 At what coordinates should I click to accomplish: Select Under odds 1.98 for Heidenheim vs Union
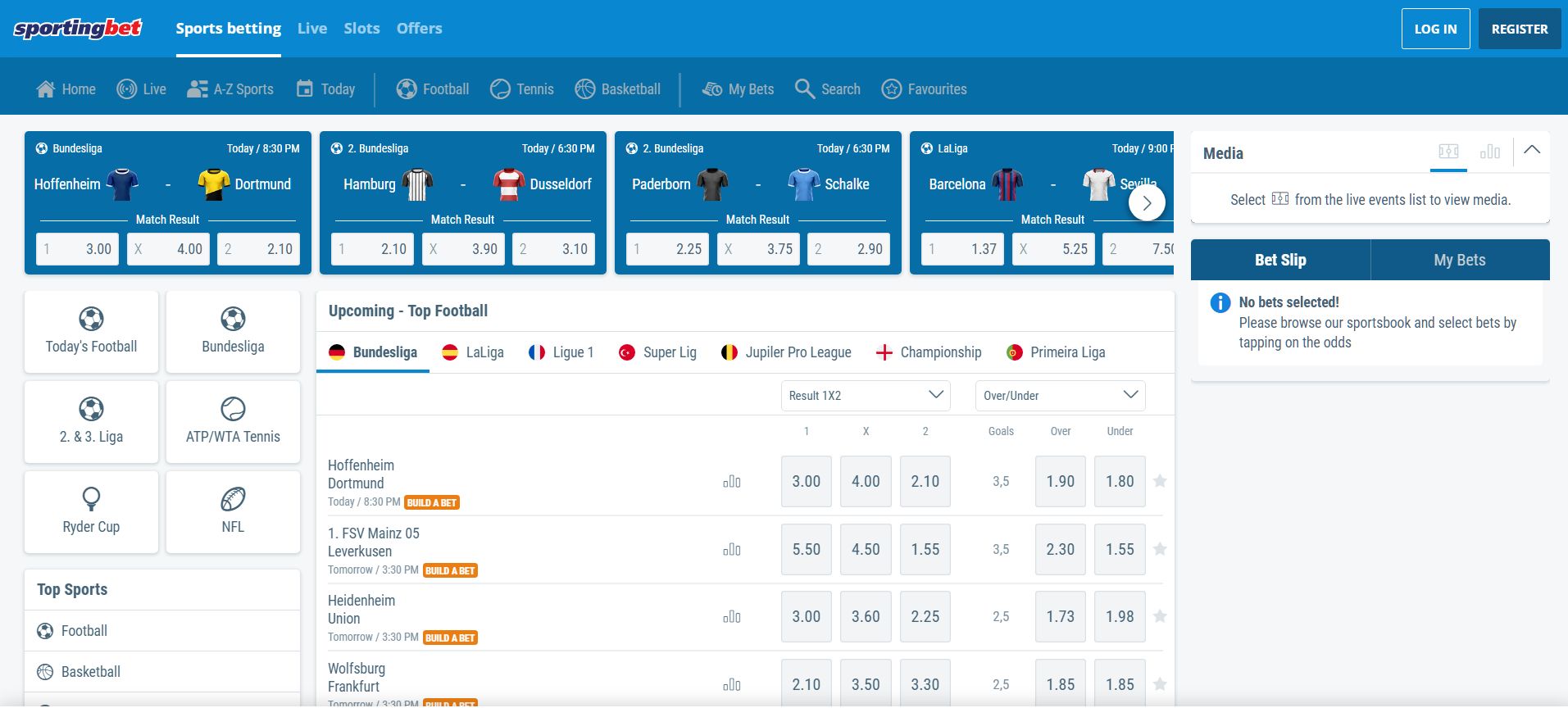pyautogui.click(x=1120, y=617)
